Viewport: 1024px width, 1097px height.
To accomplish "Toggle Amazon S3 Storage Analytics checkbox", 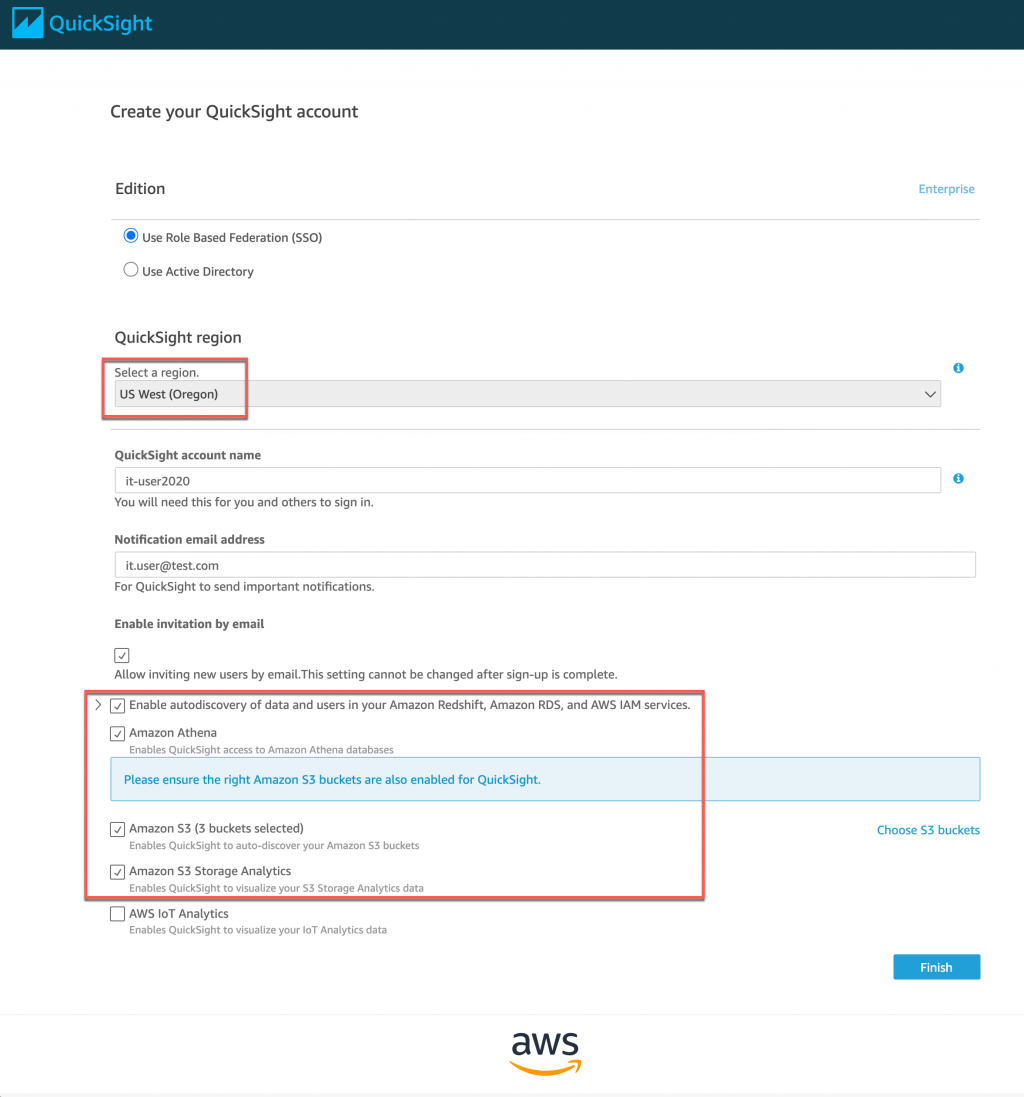I will point(118,872).
